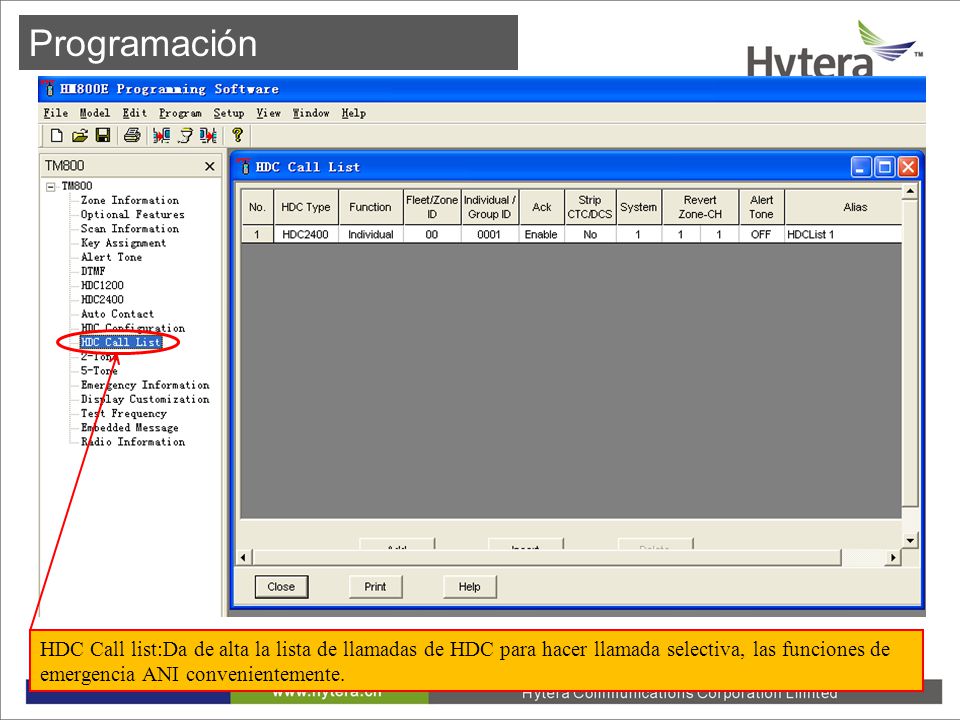
Task: Collapse the TM800 tree root node
Action: pos(51,187)
